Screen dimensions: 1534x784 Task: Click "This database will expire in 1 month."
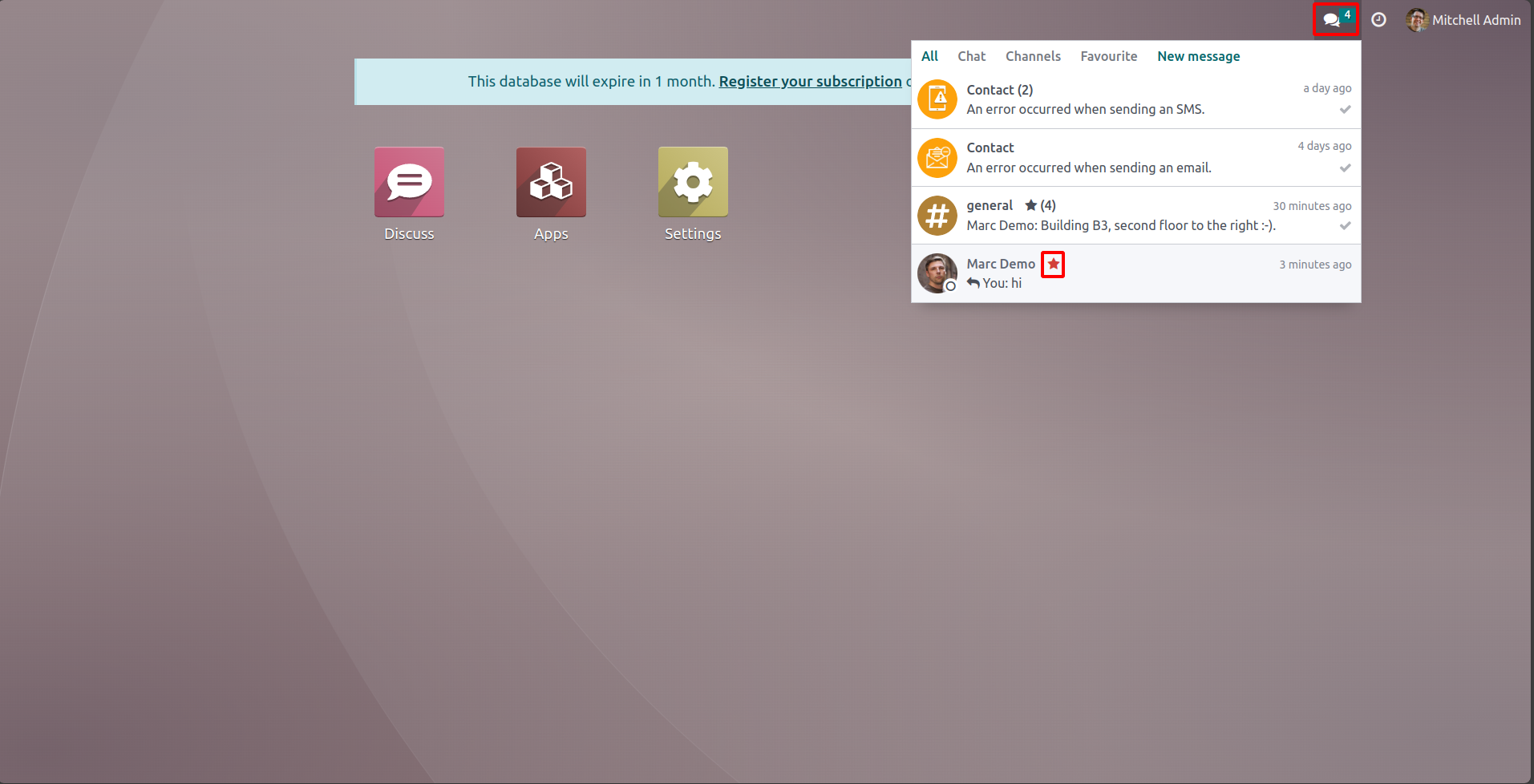pos(591,81)
